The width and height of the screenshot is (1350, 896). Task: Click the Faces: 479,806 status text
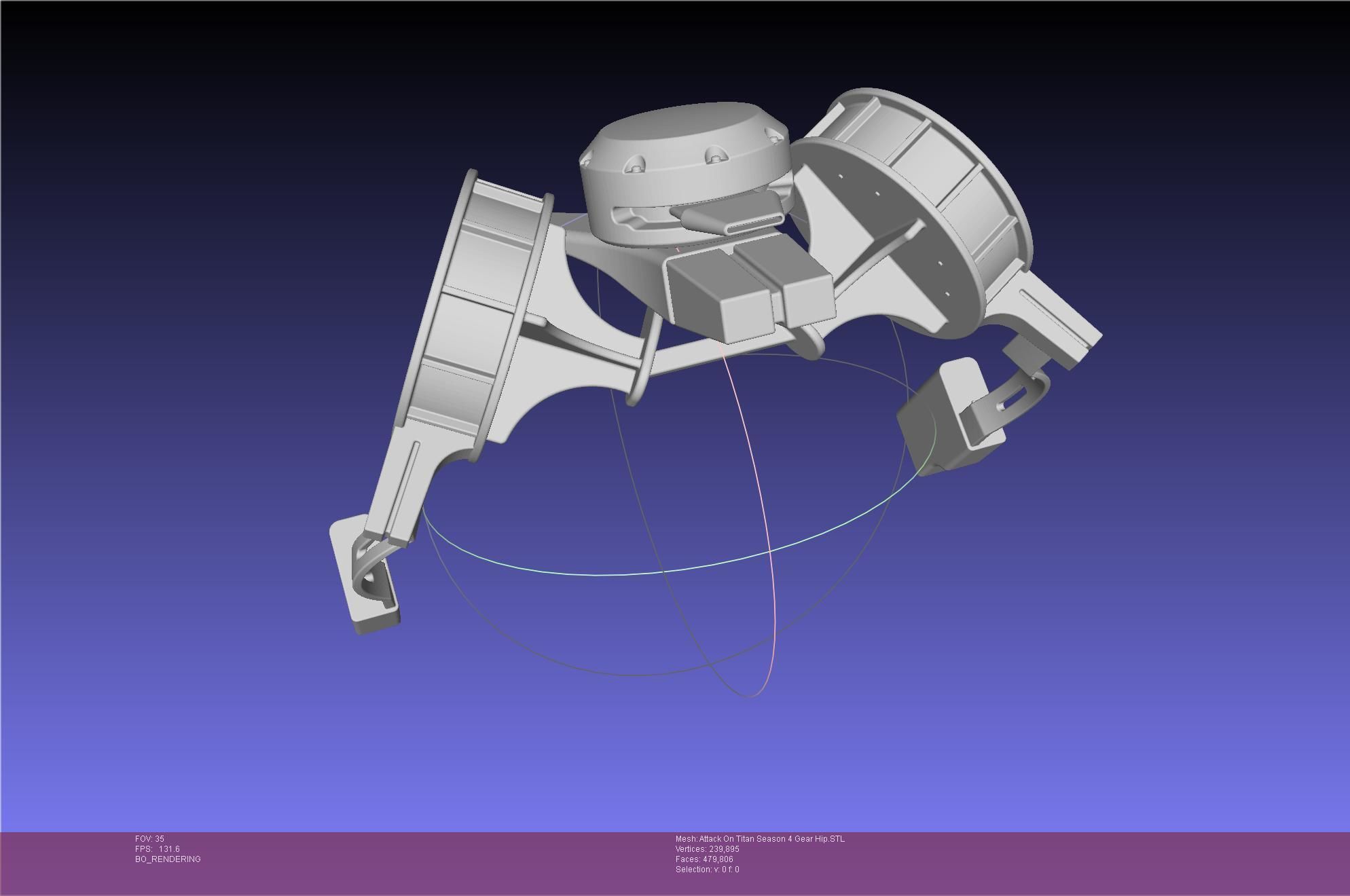point(704,859)
